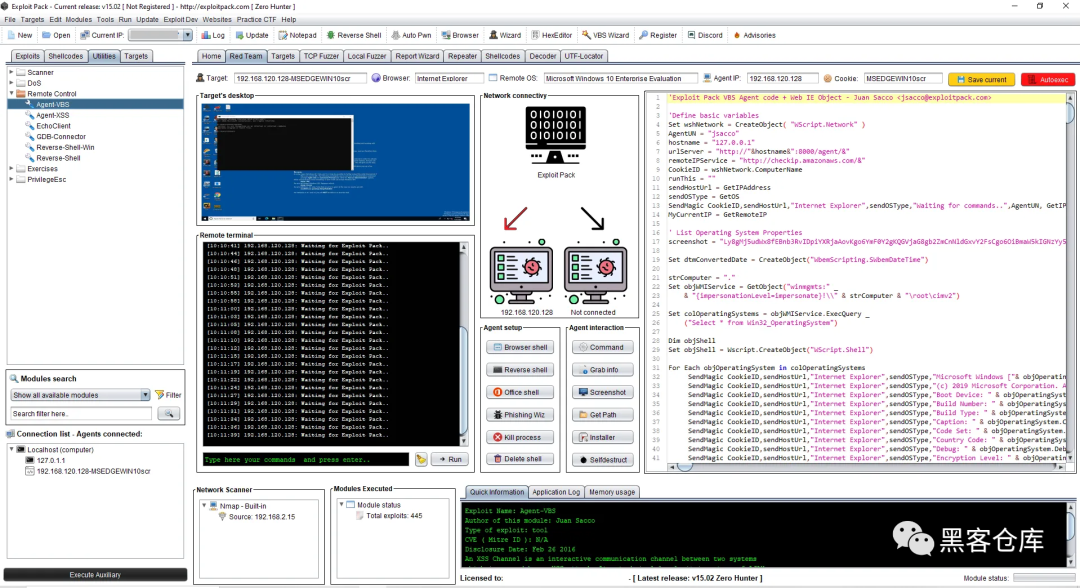Click the Register toolbar button
Image resolution: width=1080 pixels, height=588 pixels.
coord(658,35)
